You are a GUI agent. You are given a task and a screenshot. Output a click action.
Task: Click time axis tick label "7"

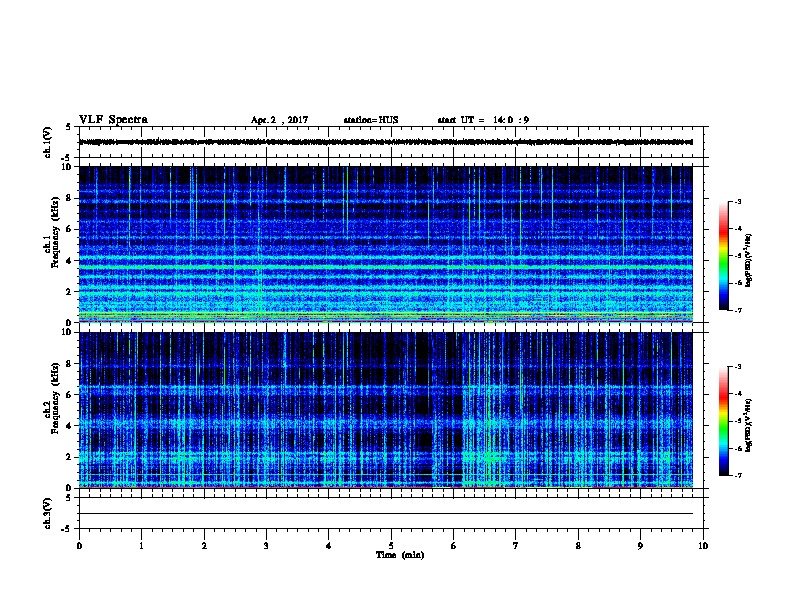pos(516,546)
